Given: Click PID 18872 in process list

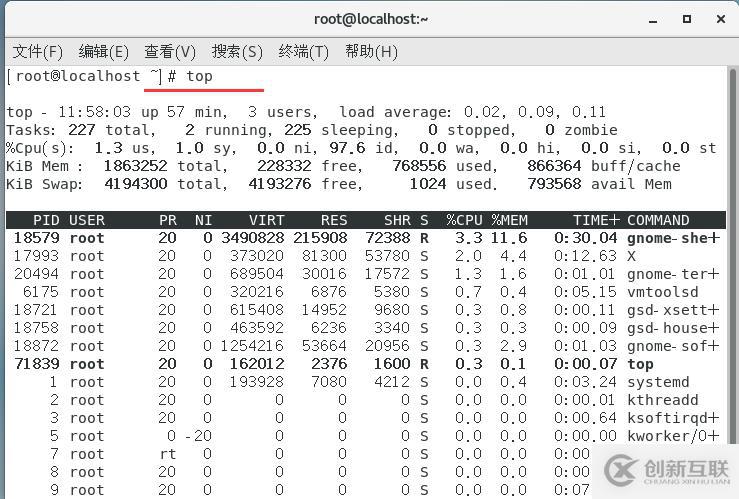Looking at the screenshot, I should click(36, 346).
